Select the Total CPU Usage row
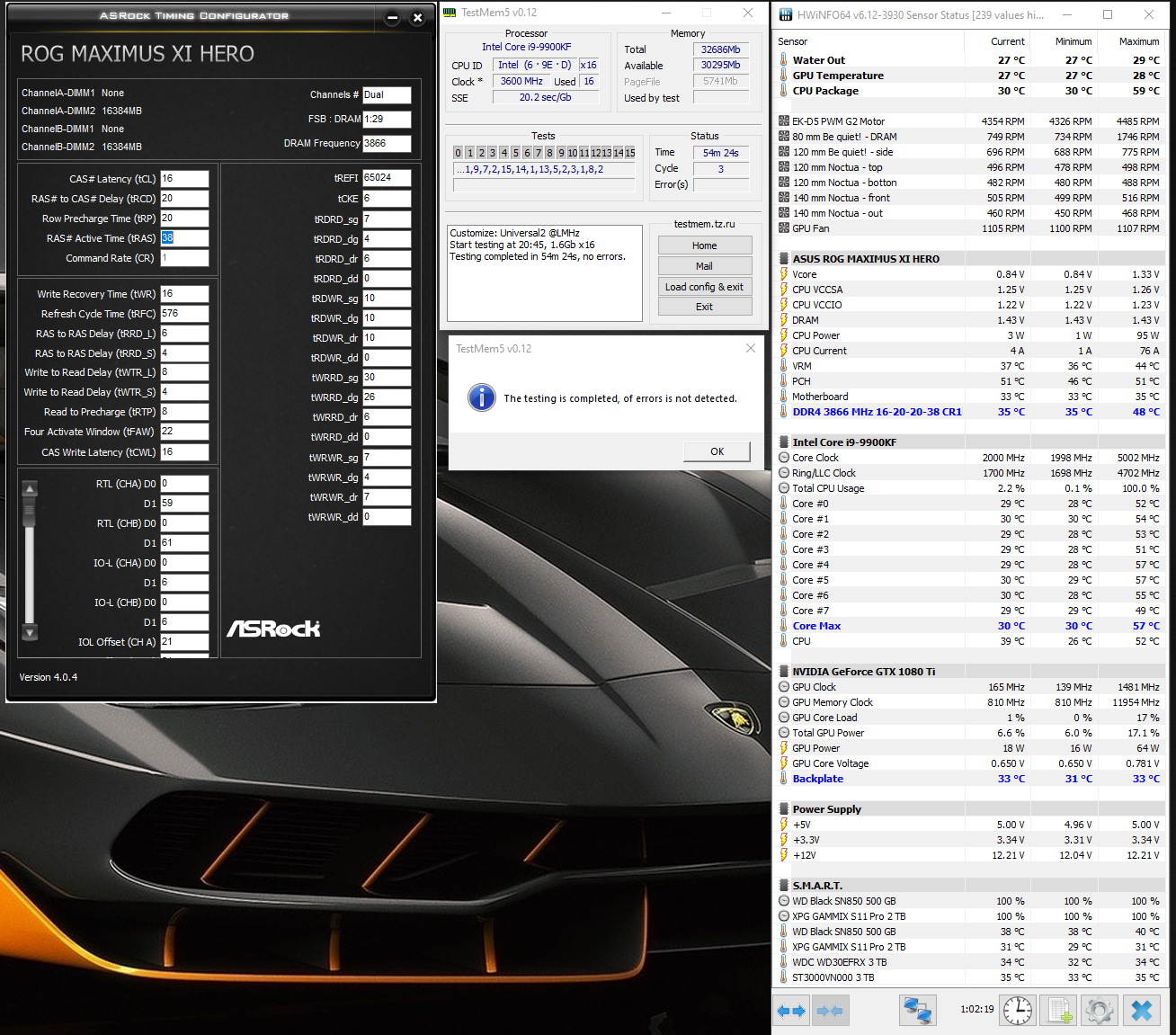1176x1035 pixels. point(970,488)
